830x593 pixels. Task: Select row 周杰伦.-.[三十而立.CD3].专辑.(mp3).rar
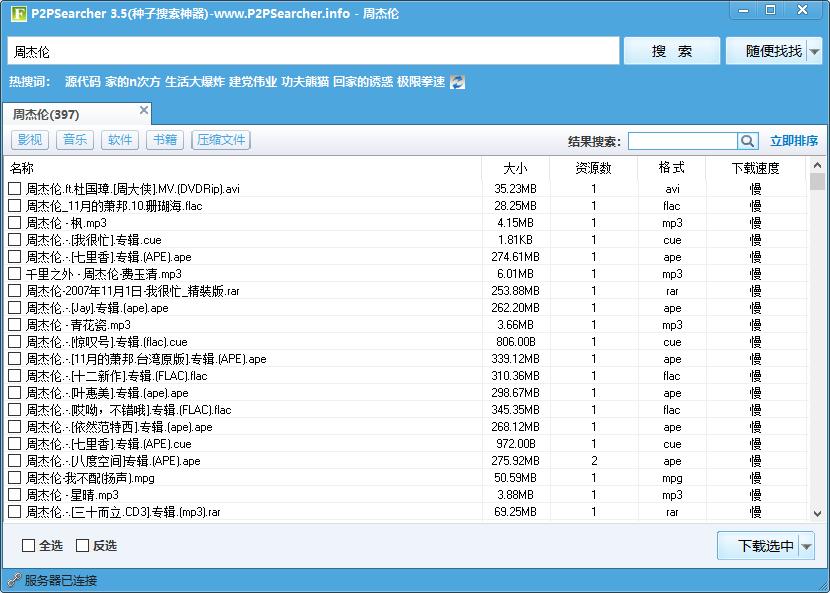407,511
